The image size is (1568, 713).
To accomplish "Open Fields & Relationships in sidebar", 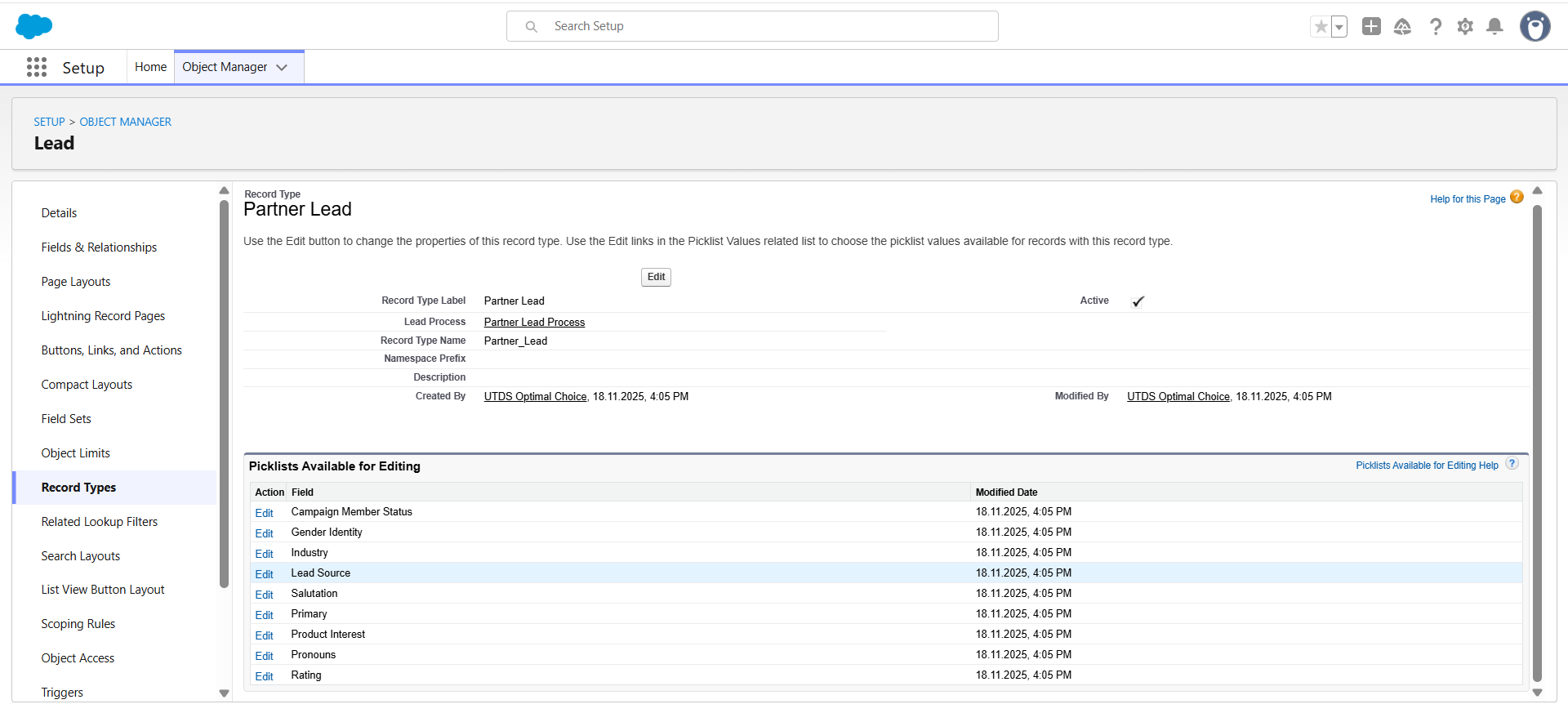I will (99, 247).
